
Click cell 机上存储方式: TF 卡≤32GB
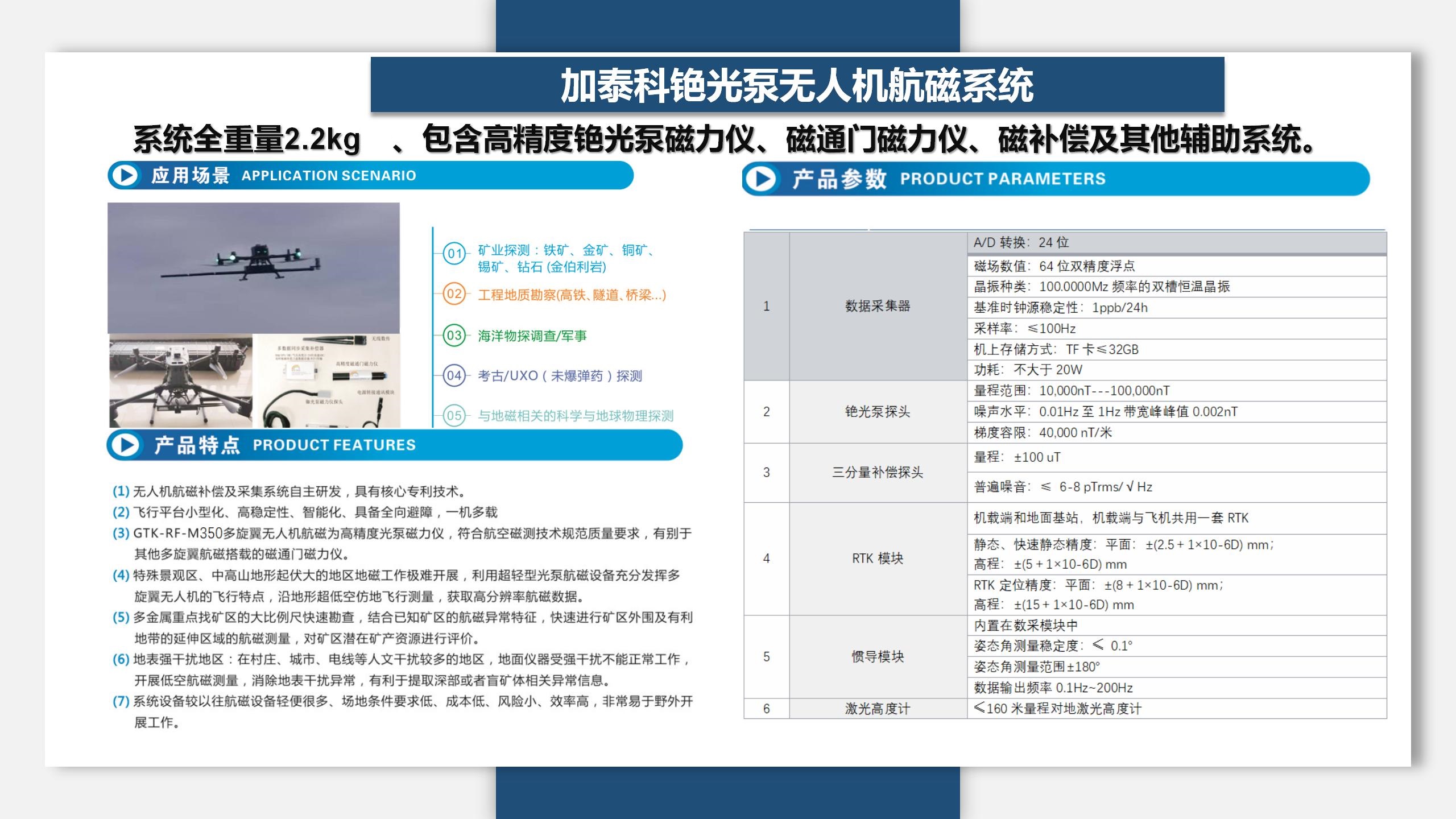point(1177,349)
